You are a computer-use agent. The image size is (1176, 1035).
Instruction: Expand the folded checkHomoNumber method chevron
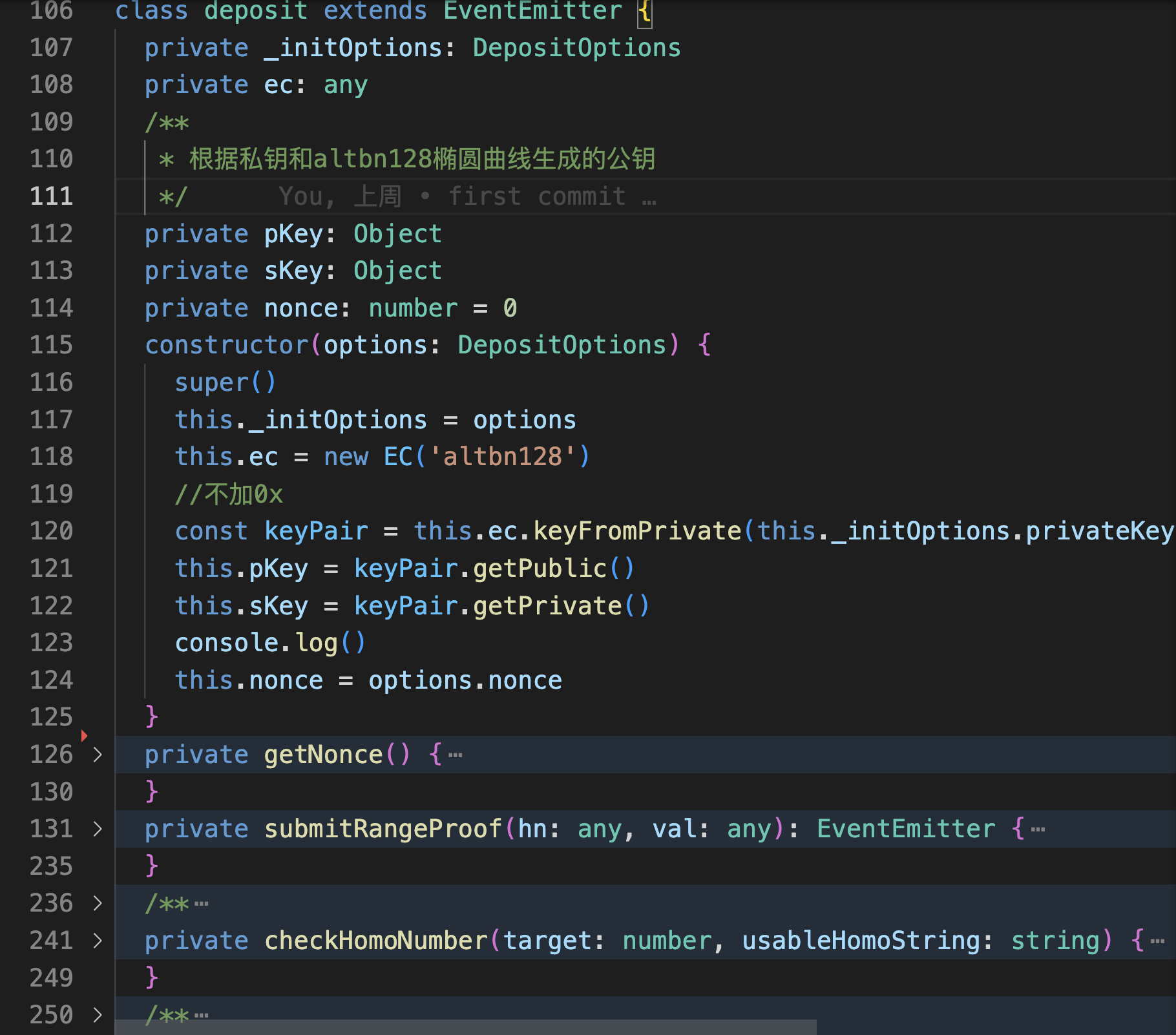pos(98,941)
